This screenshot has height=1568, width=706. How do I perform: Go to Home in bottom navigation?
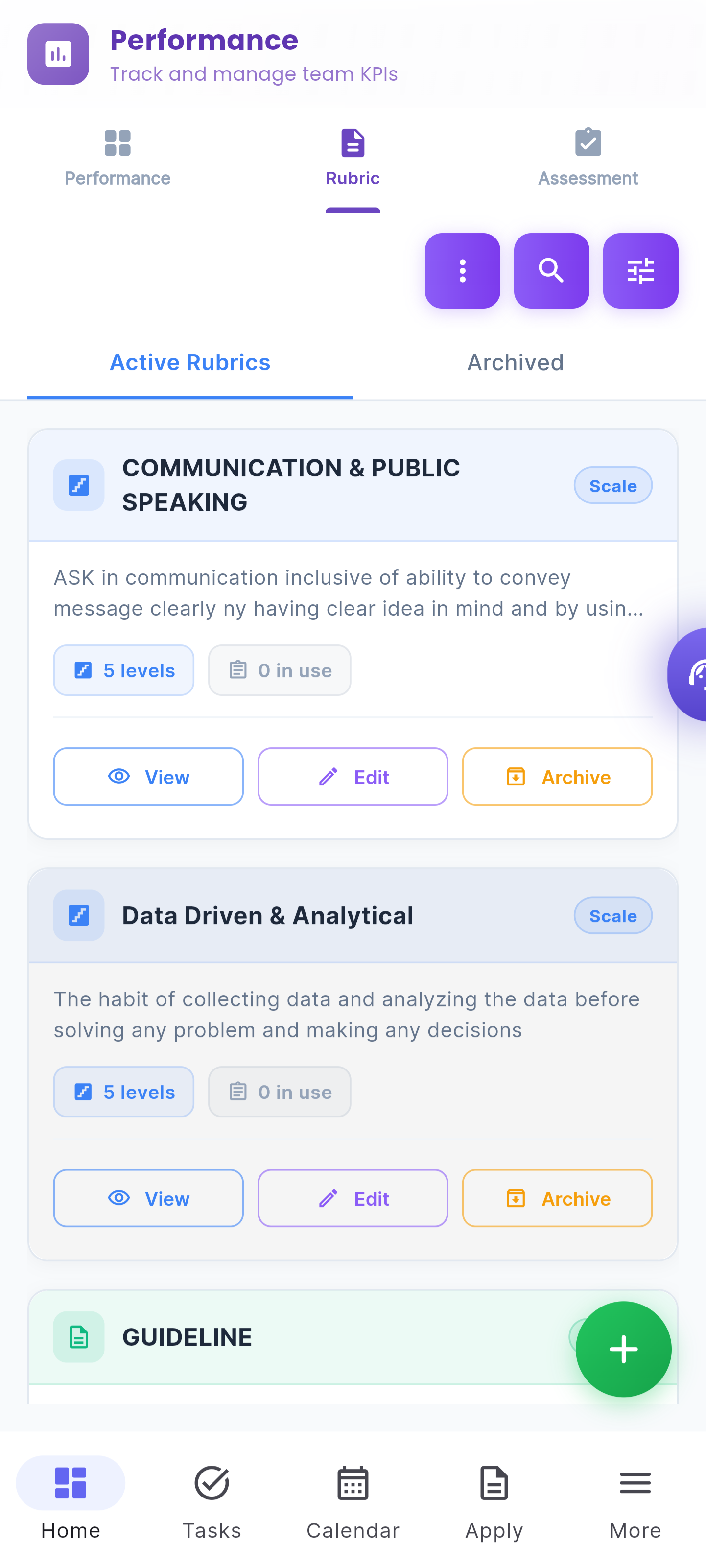(71, 1503)
